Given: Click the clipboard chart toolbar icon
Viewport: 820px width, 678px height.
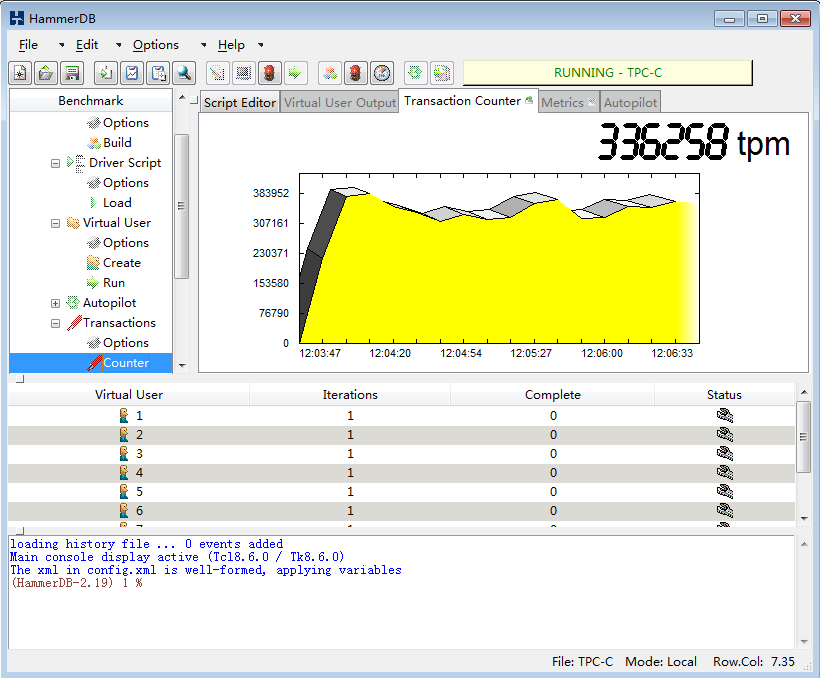Looking at the screenshot, I should click(132, 73).
